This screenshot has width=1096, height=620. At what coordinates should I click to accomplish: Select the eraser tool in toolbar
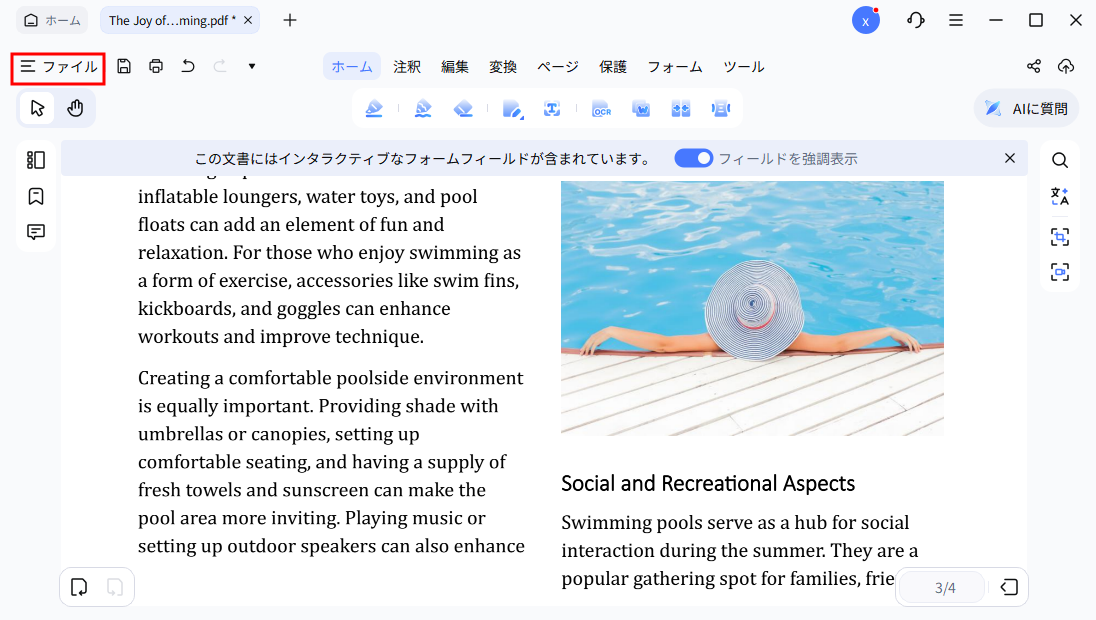coord(463,109)
